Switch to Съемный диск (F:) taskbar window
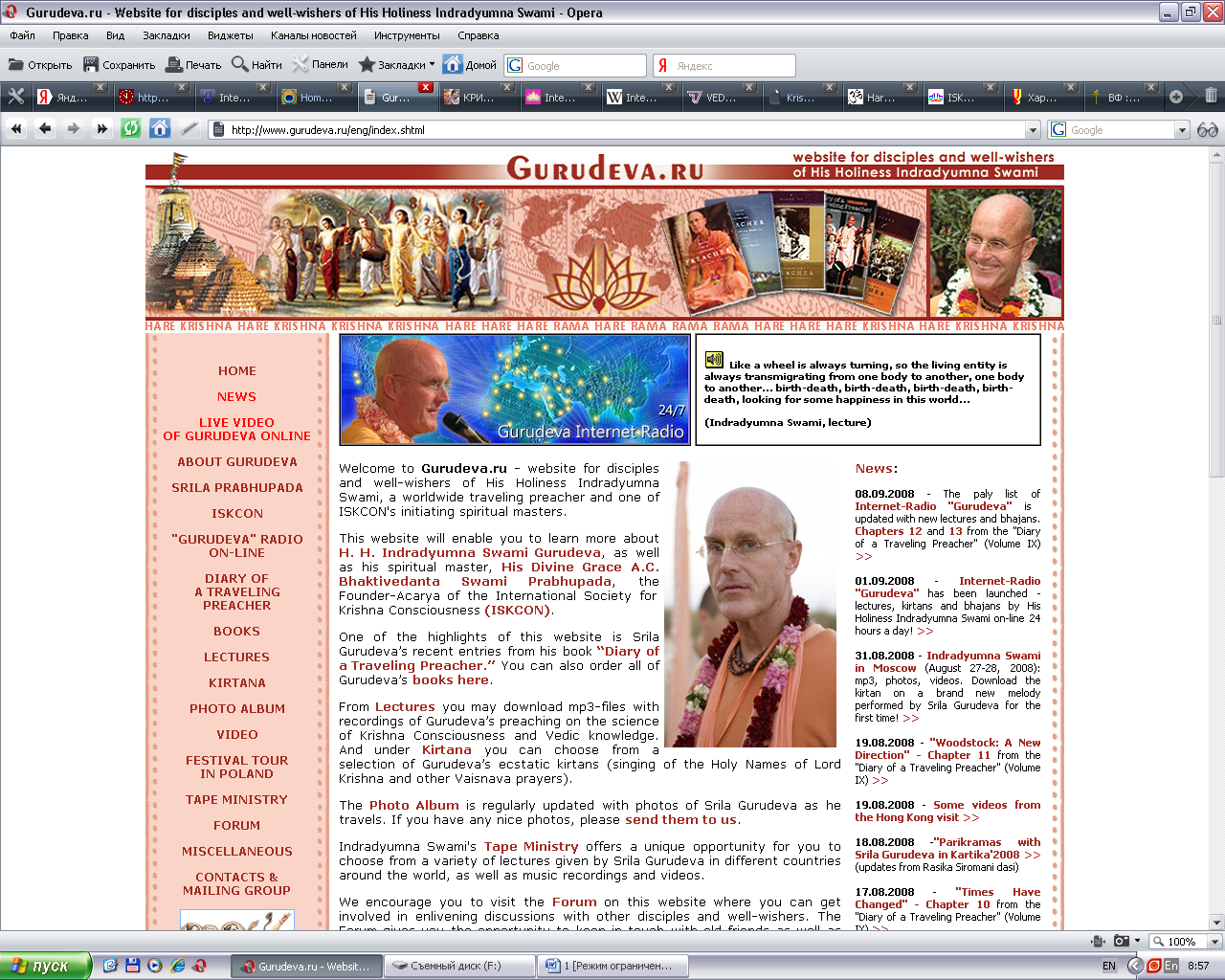 (x=459, y=966)
